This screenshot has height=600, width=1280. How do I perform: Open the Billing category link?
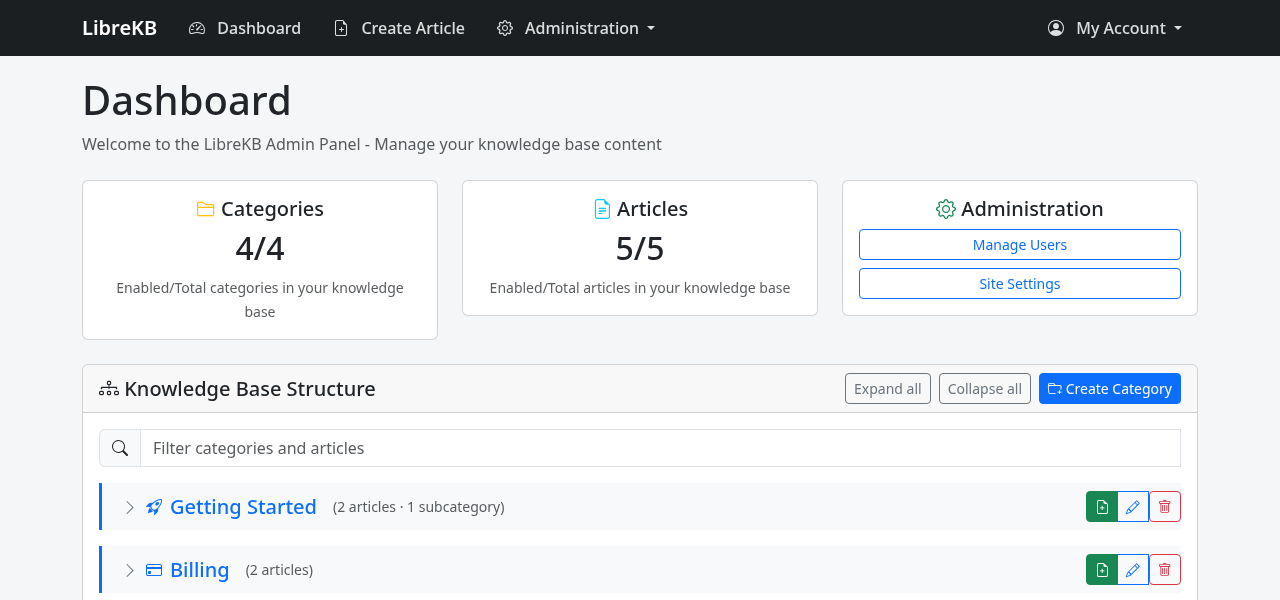200,570
